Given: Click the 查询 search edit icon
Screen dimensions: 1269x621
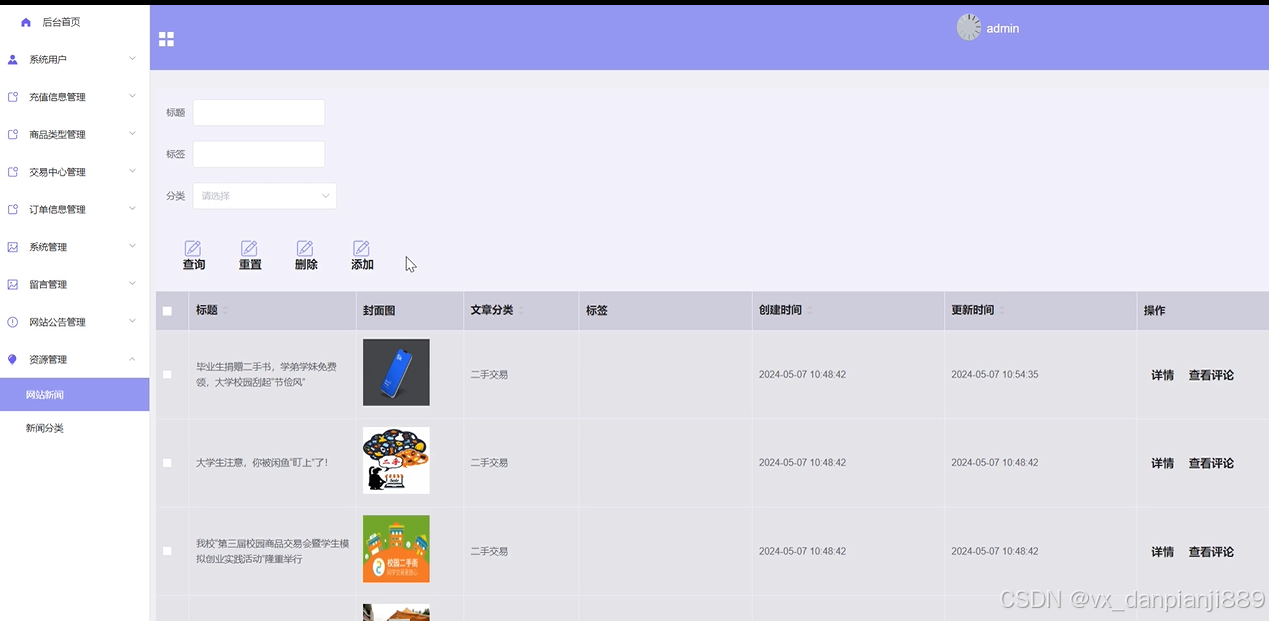Looking at the screenshot, I should [x=193, y=248].
